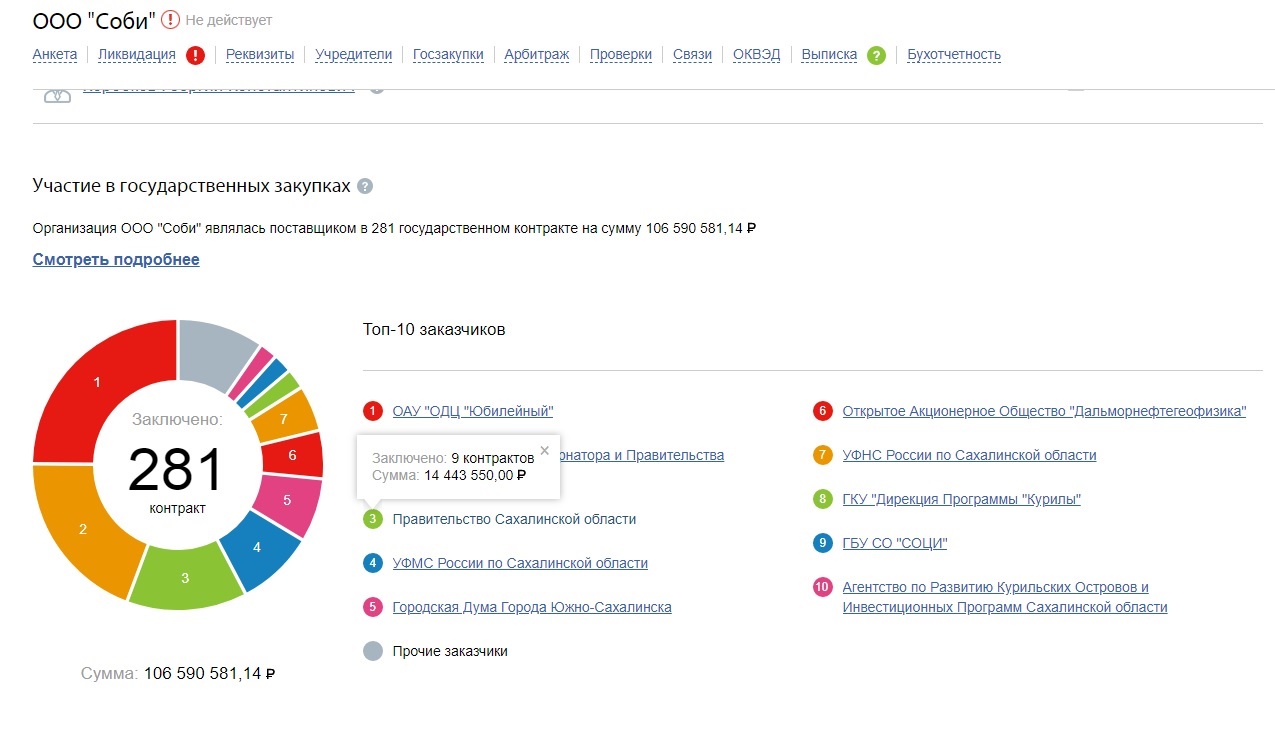Click the Смотреть подробнее link

(116, 260)
